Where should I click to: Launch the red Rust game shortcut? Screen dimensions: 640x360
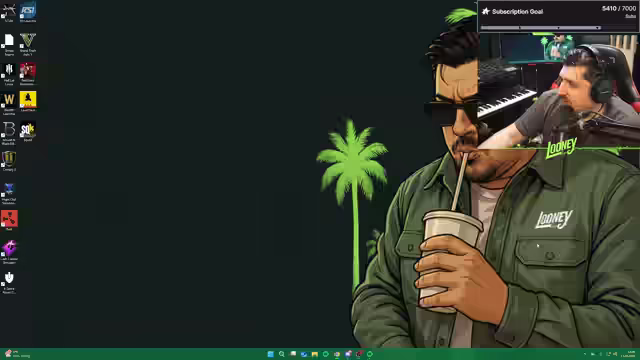pos(9,220)
